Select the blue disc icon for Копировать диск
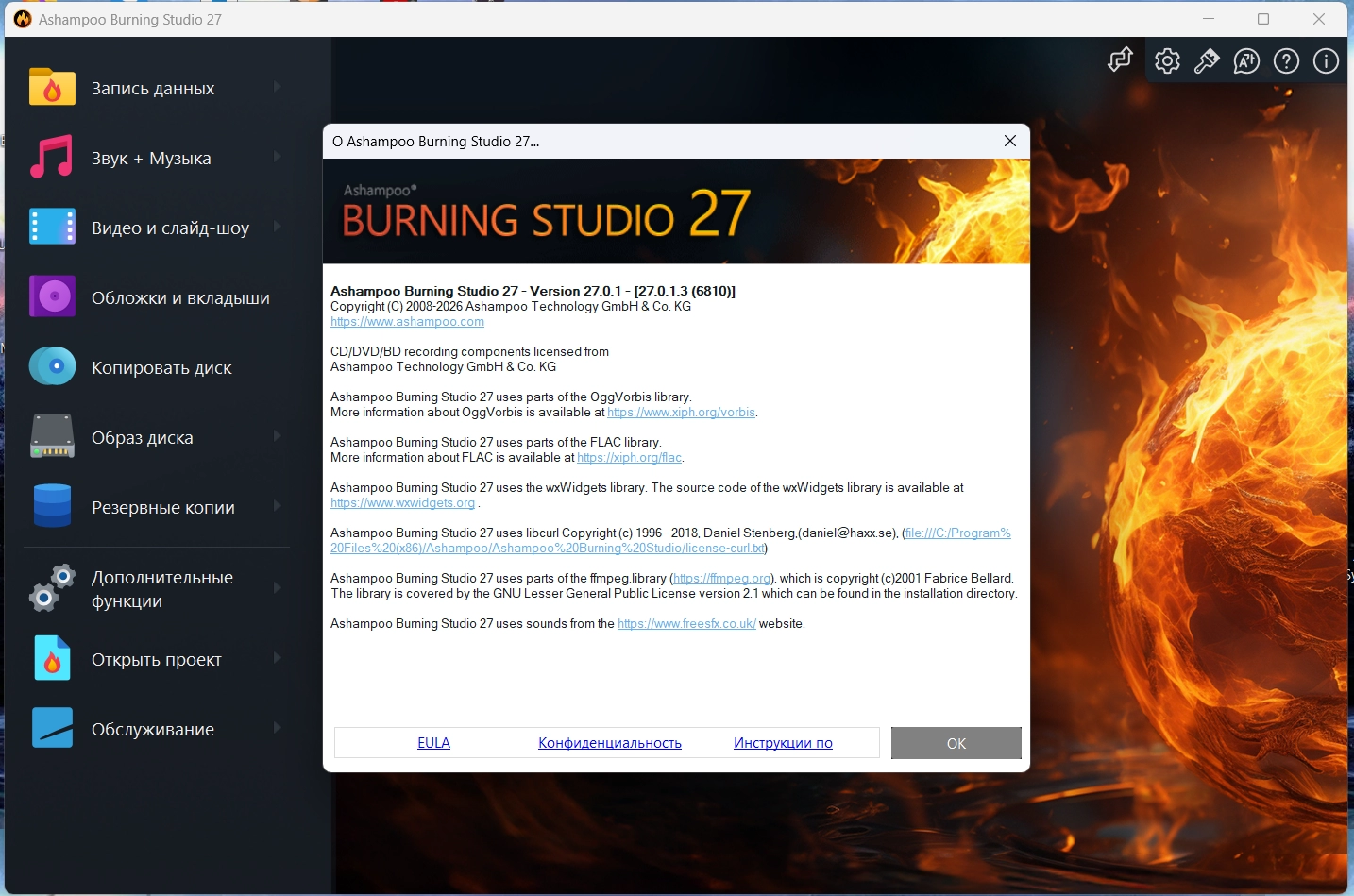1354x896 pixels. point(52,366)
